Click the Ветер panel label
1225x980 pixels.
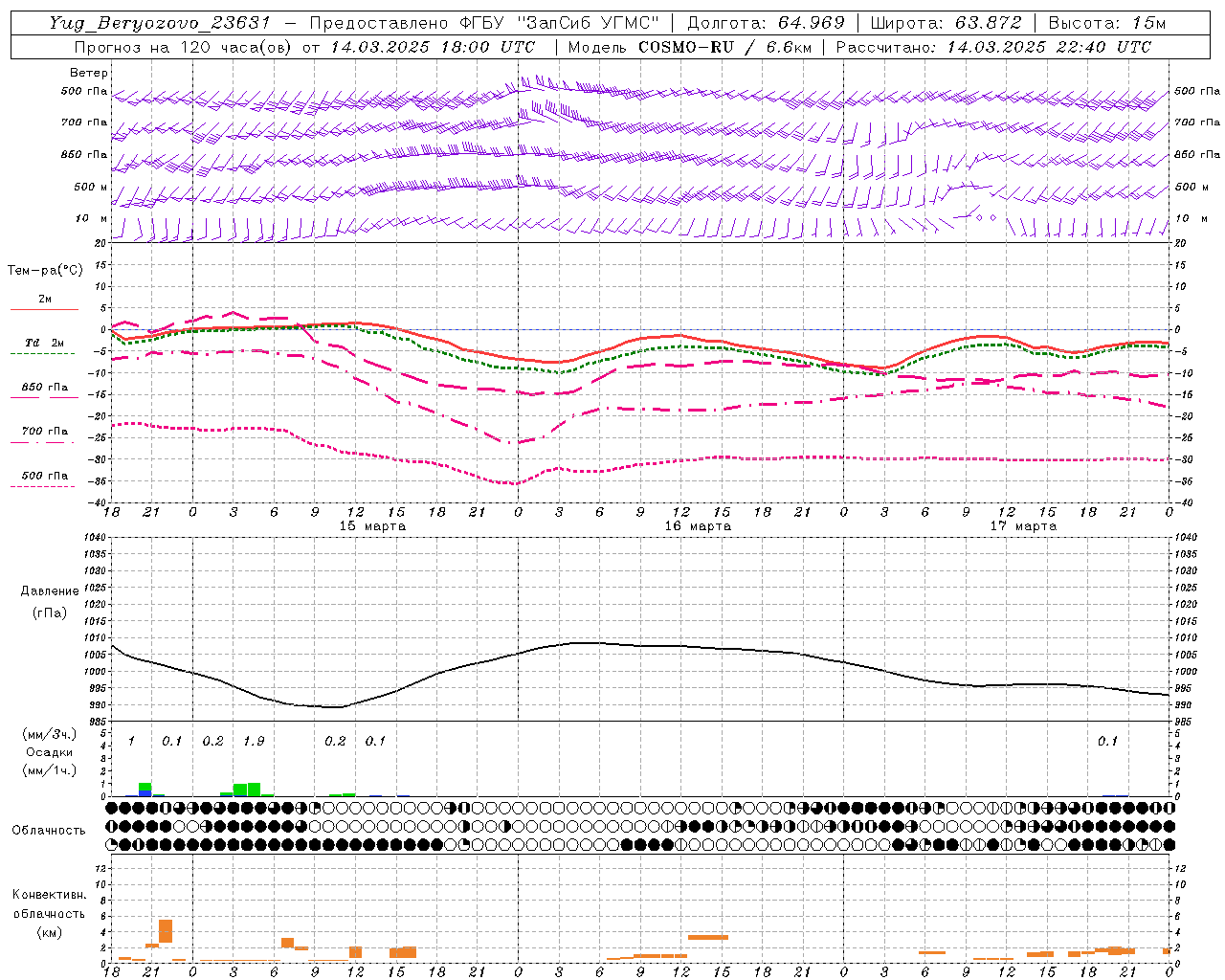coord(89,73)
